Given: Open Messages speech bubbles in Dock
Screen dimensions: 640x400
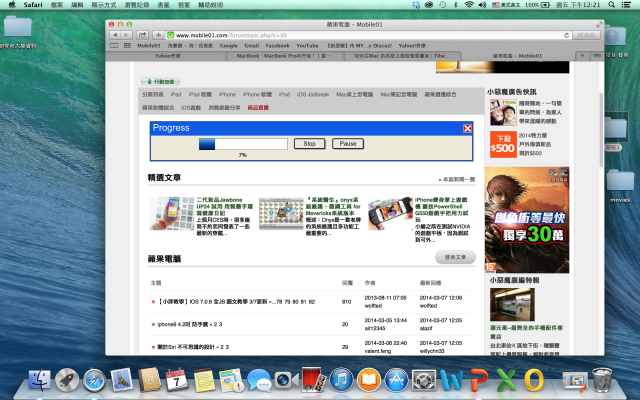Looking at the screenshot, I should [259, 380].
